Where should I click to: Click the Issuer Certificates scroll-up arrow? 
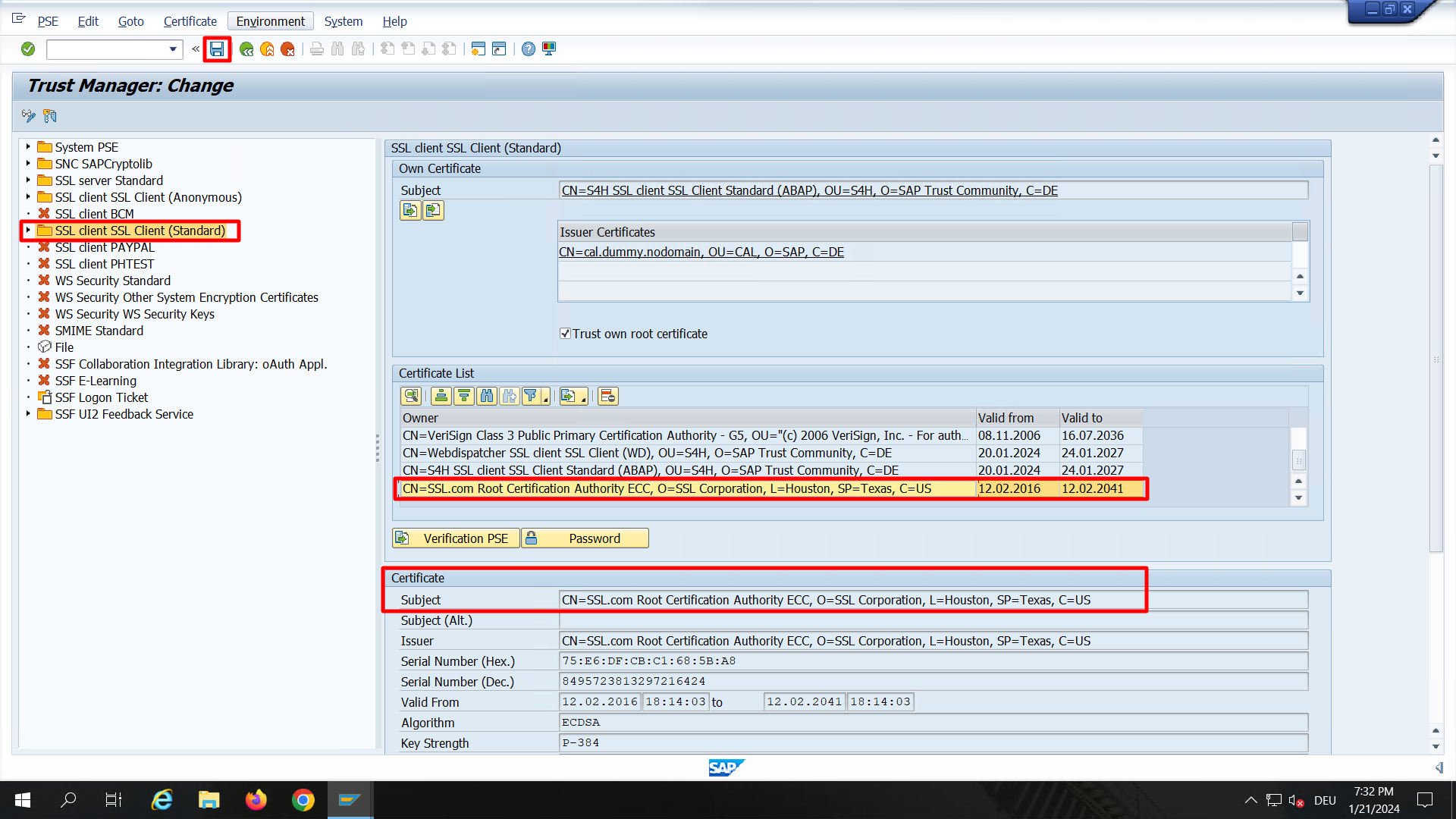coord(1300,276)
